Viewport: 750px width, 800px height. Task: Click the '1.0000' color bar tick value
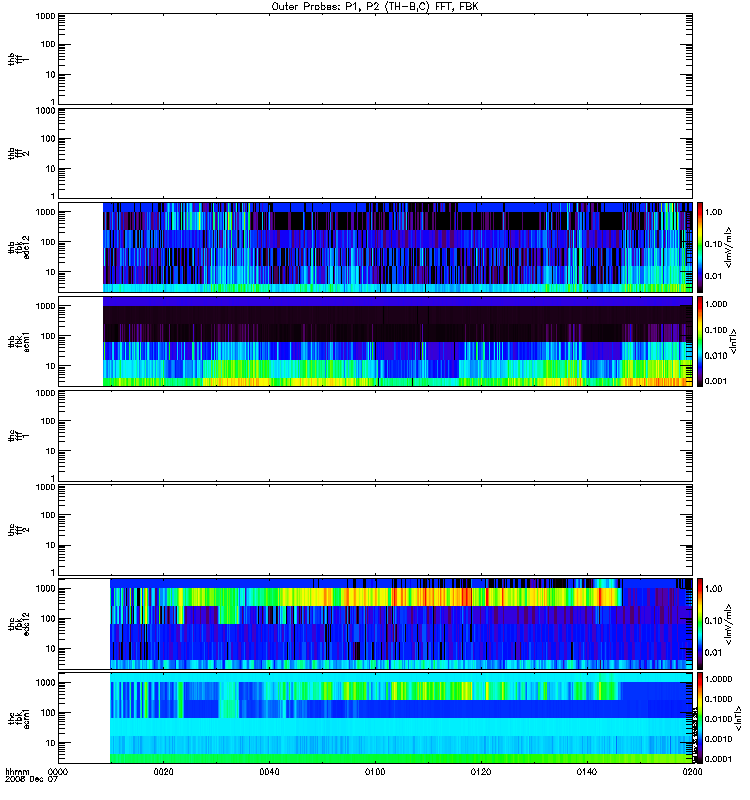pos(718,679)
